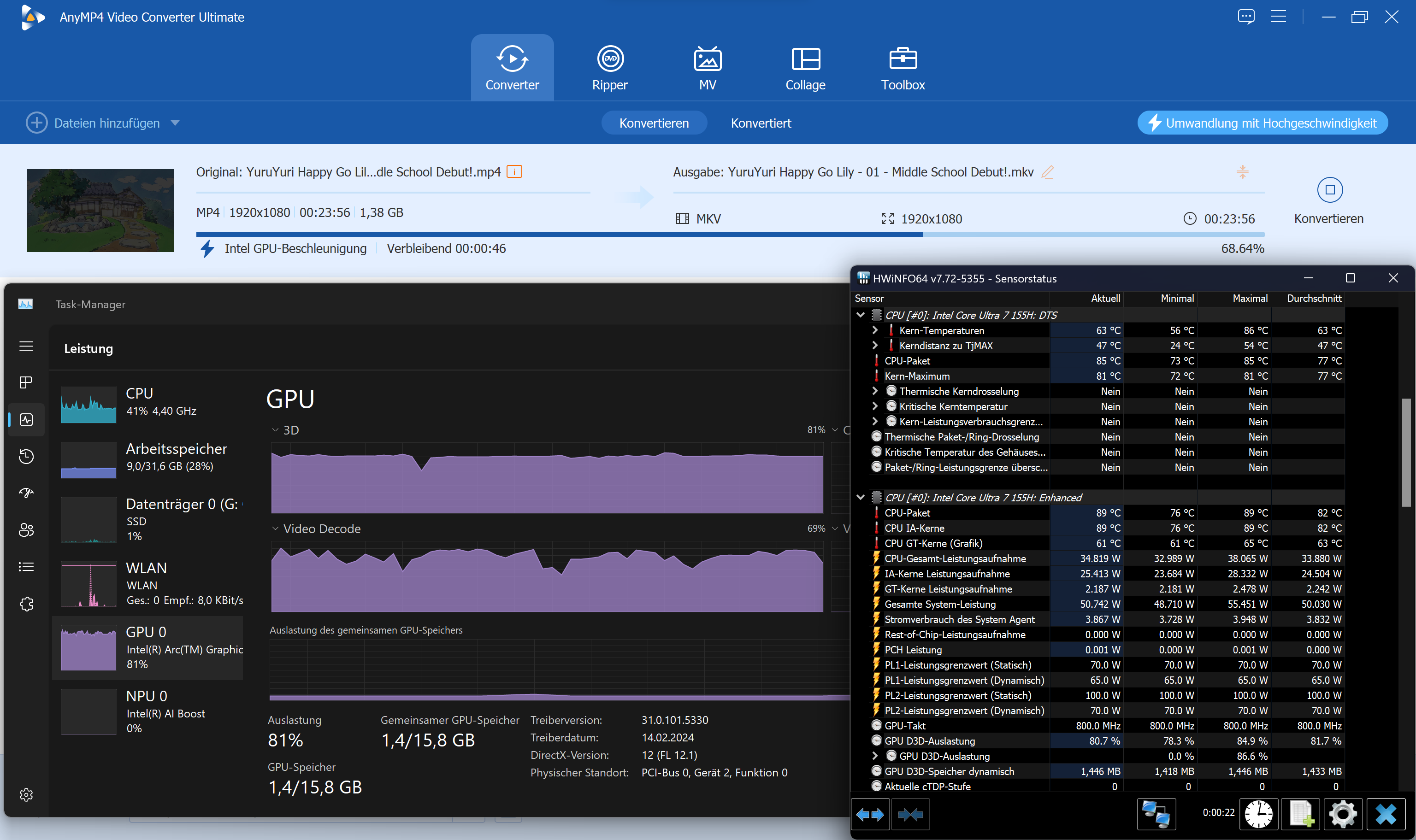Click HWiNFO expand columns arrows button
This screenshot has width=1416, height=840.
[x=870, y=814]
